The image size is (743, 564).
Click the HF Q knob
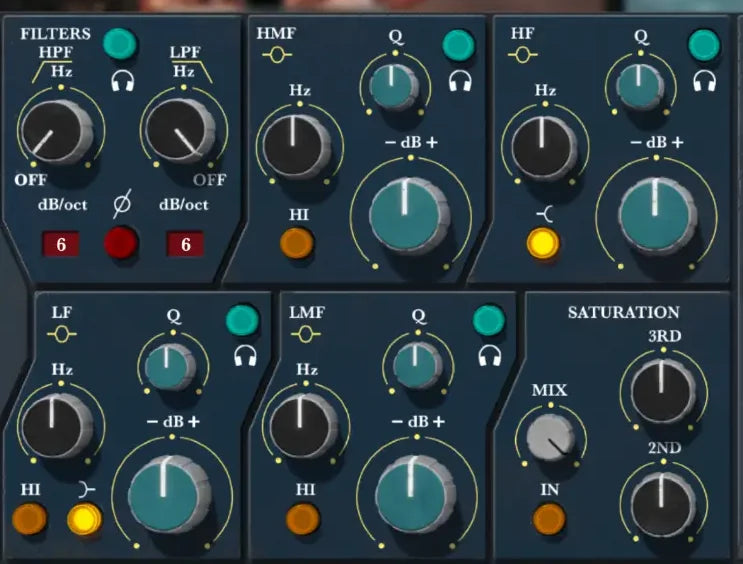pyautogui.click(x=640, y=87)
